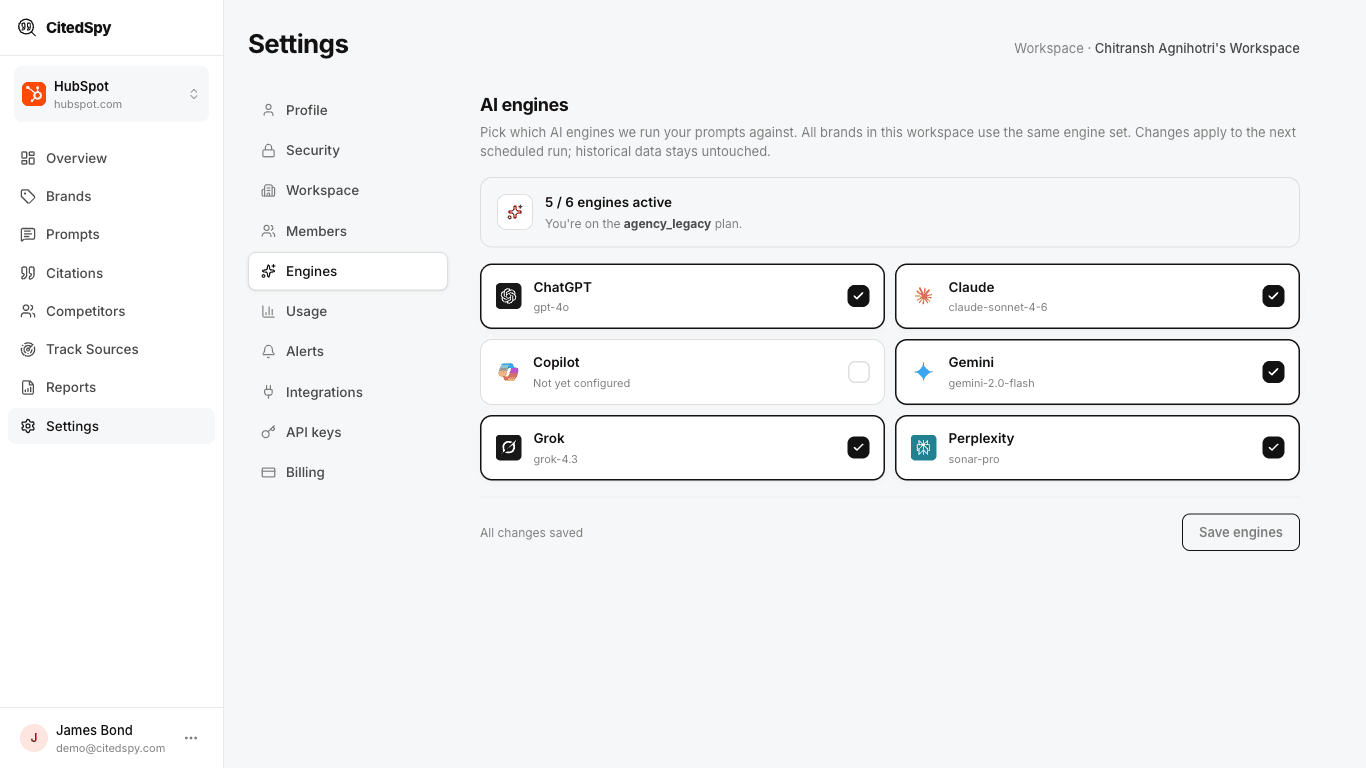Click the Alerts bell icon
This screenshot has height=768, width=1366.
[268, 351]
